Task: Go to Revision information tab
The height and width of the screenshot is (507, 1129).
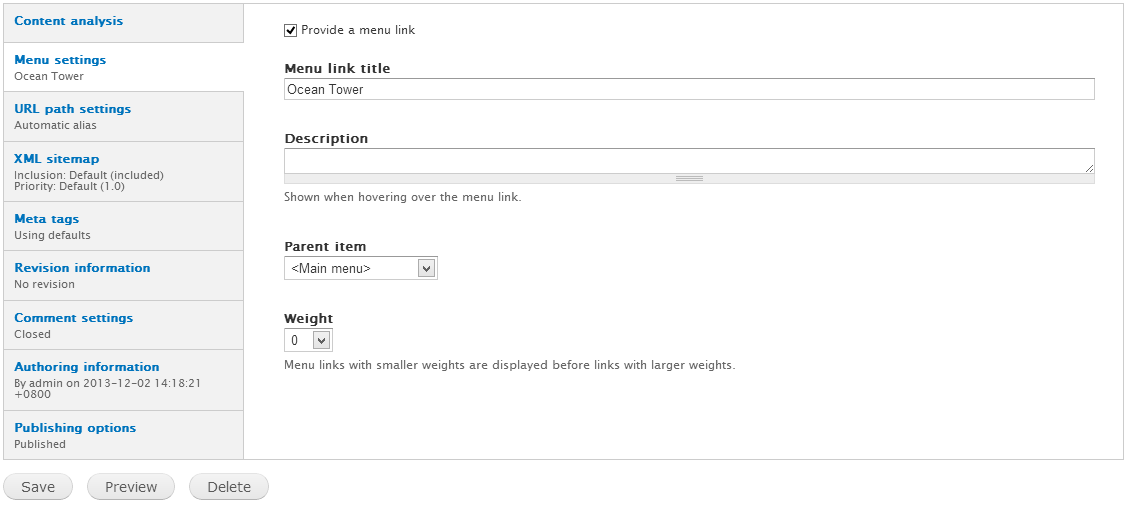Action: tap(82, 268)
